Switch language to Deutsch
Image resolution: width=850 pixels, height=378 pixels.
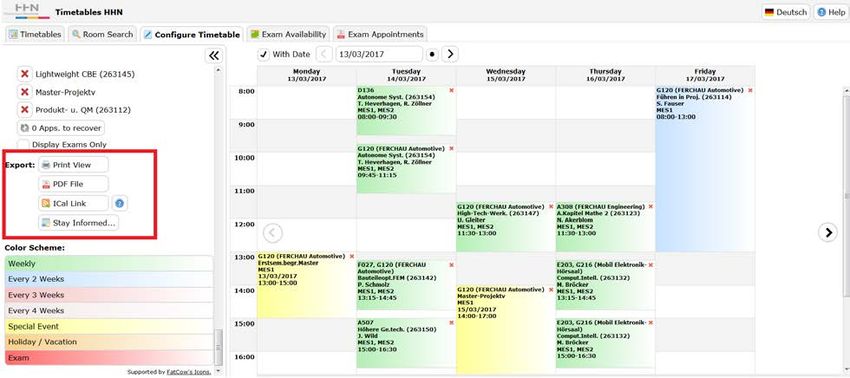point(786,12)
